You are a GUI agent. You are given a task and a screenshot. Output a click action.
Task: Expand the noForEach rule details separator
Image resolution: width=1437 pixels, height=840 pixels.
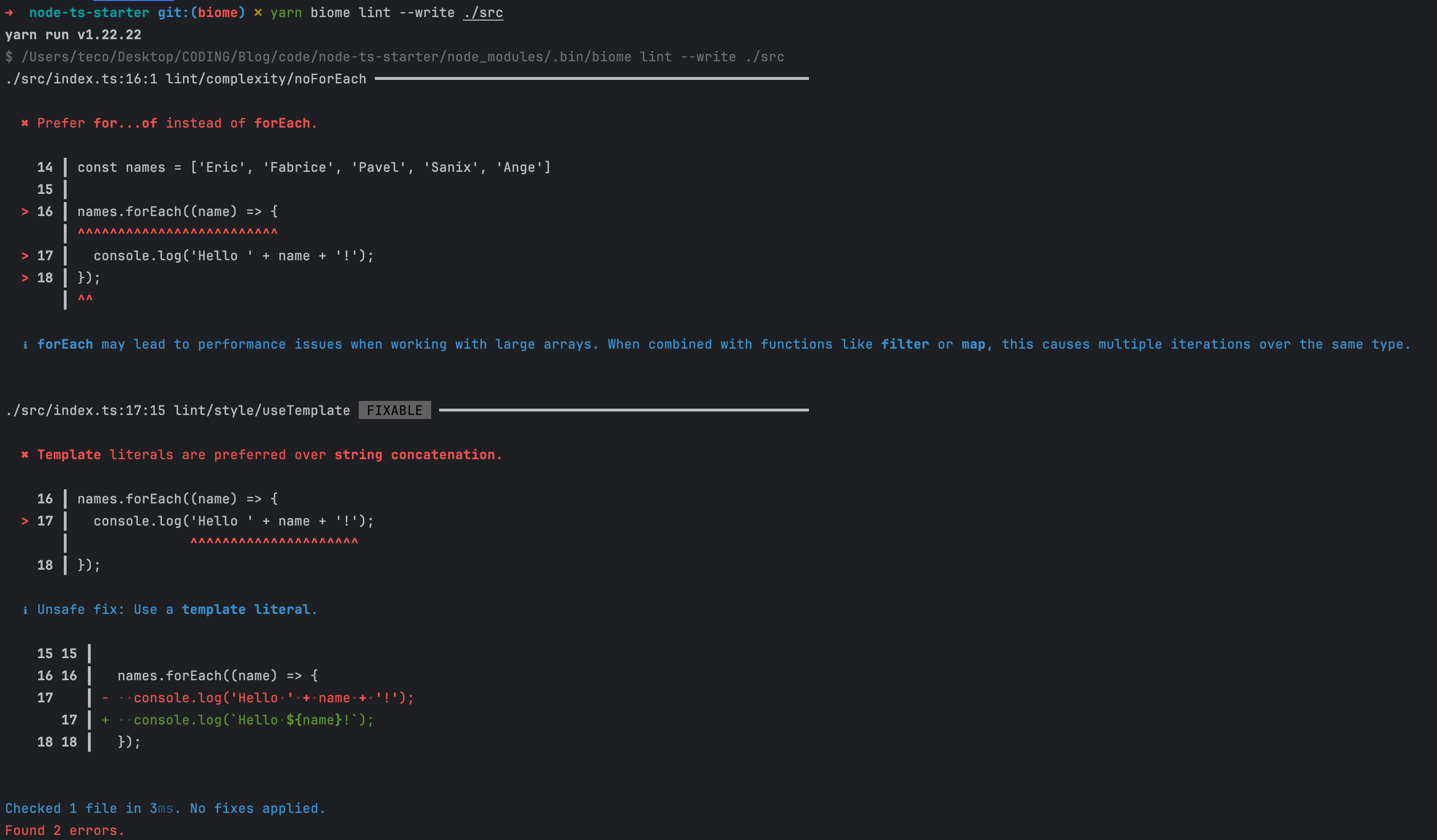[x=593, y=79]
